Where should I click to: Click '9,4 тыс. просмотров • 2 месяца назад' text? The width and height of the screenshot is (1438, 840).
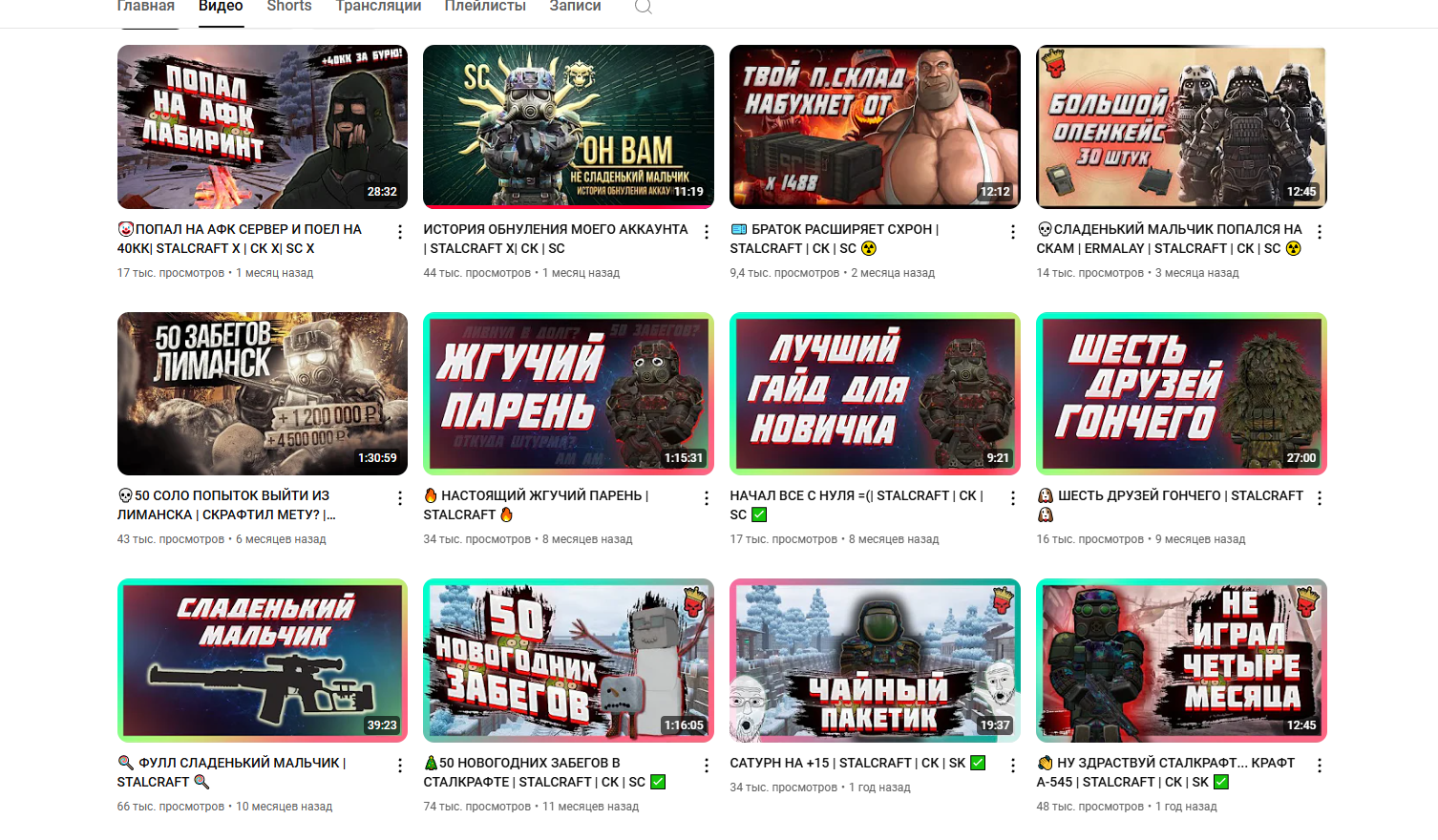(x=832, y=273)
